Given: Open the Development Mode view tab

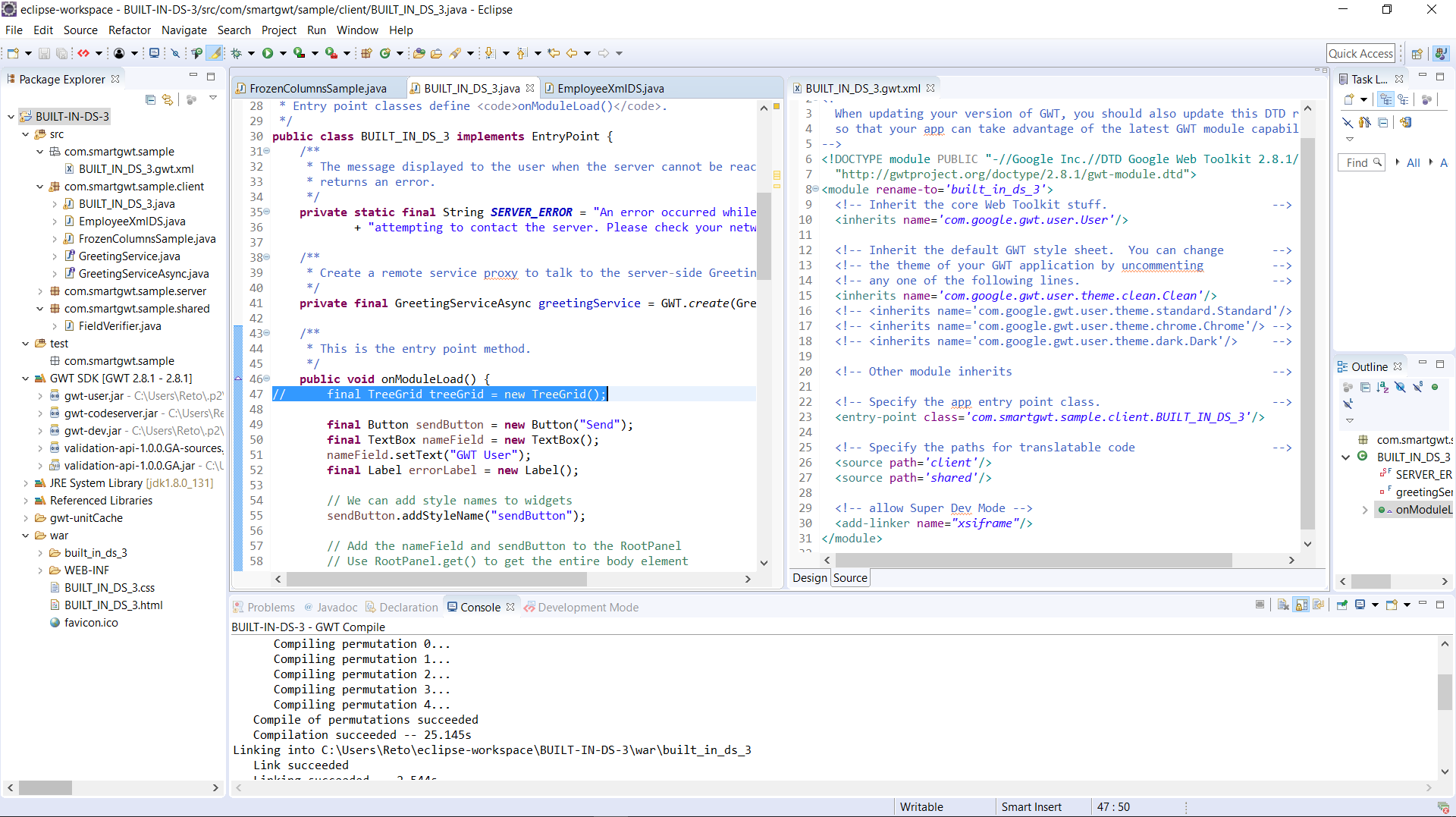Looking at the screenshot, I should [x=582, y=607].
